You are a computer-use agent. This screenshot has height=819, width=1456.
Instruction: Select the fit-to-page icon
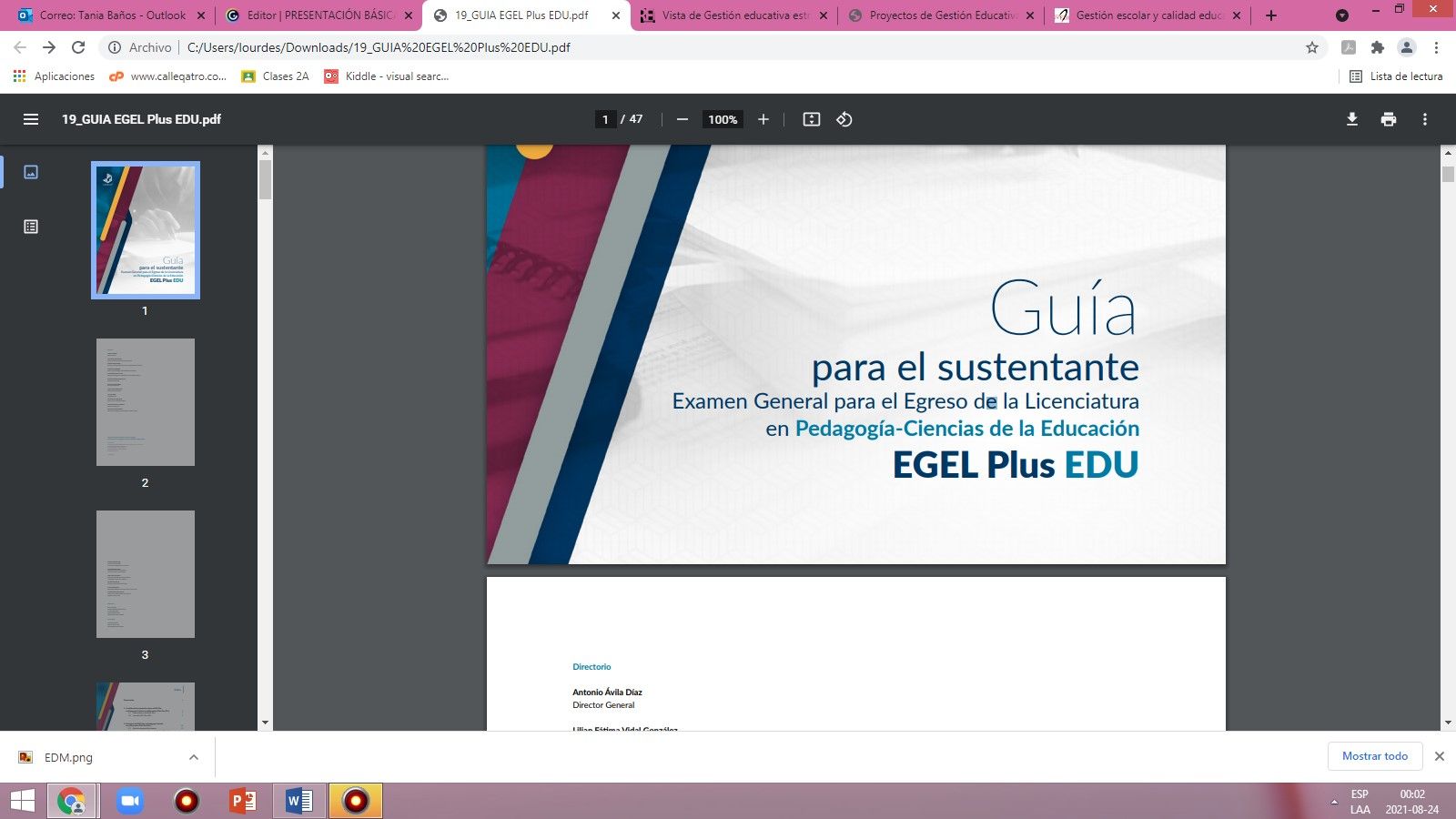[x=811, y=118]
